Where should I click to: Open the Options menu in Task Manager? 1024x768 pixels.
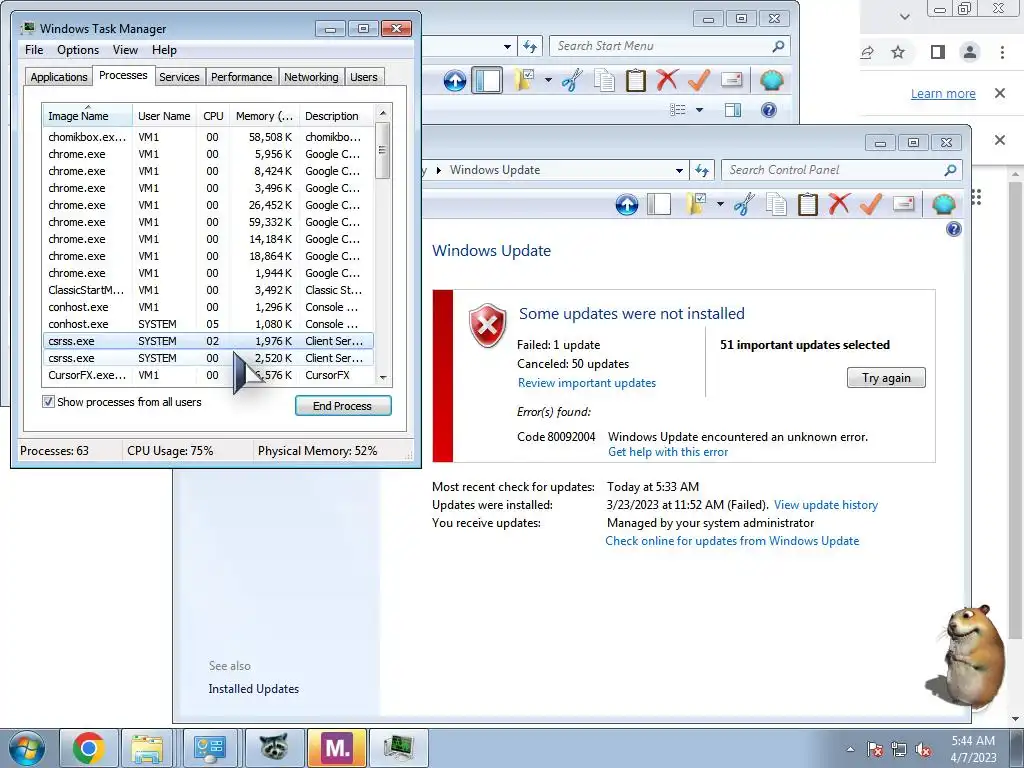click(78, 50)
